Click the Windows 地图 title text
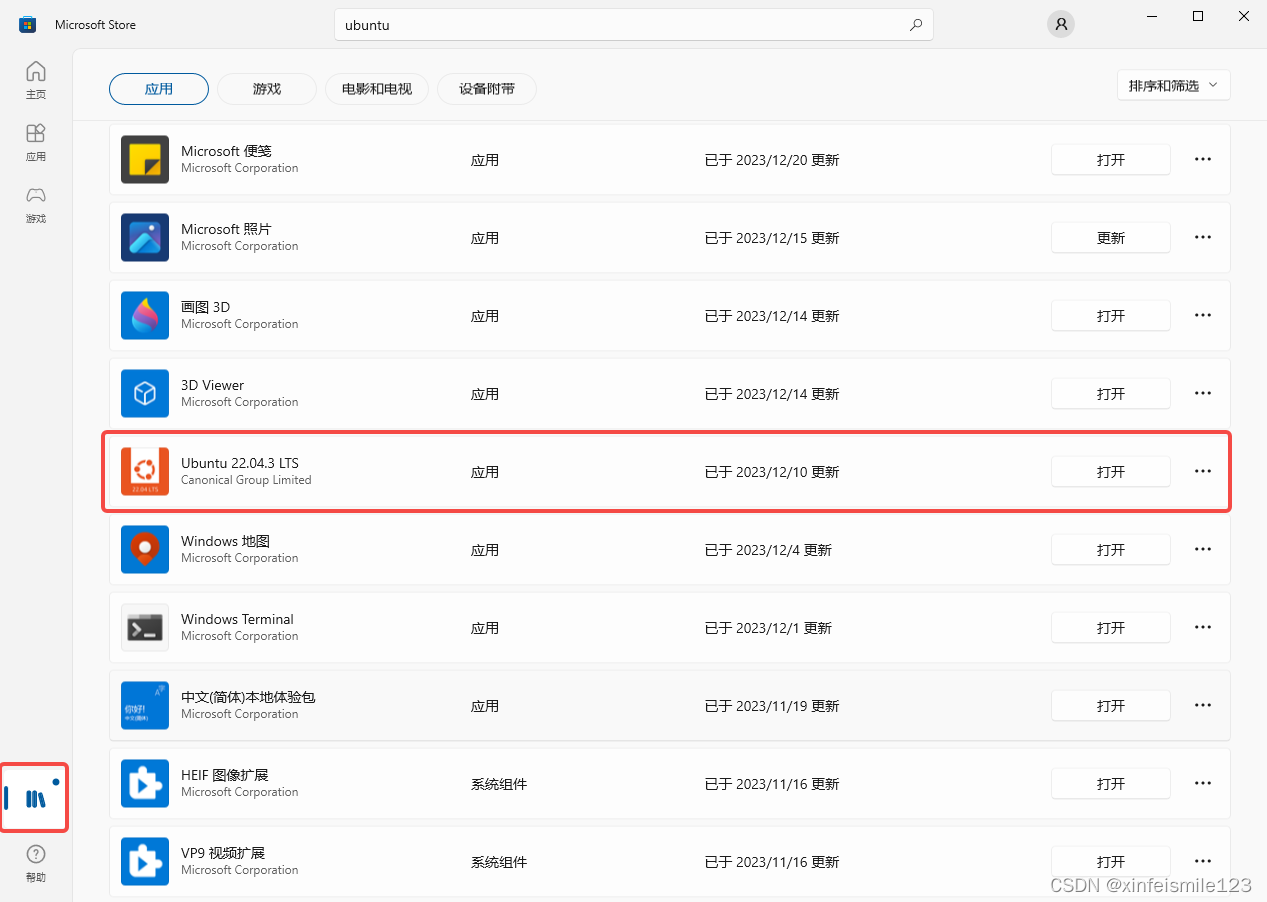The width and height of the screenshot is (1267, 902). (225, 541)
